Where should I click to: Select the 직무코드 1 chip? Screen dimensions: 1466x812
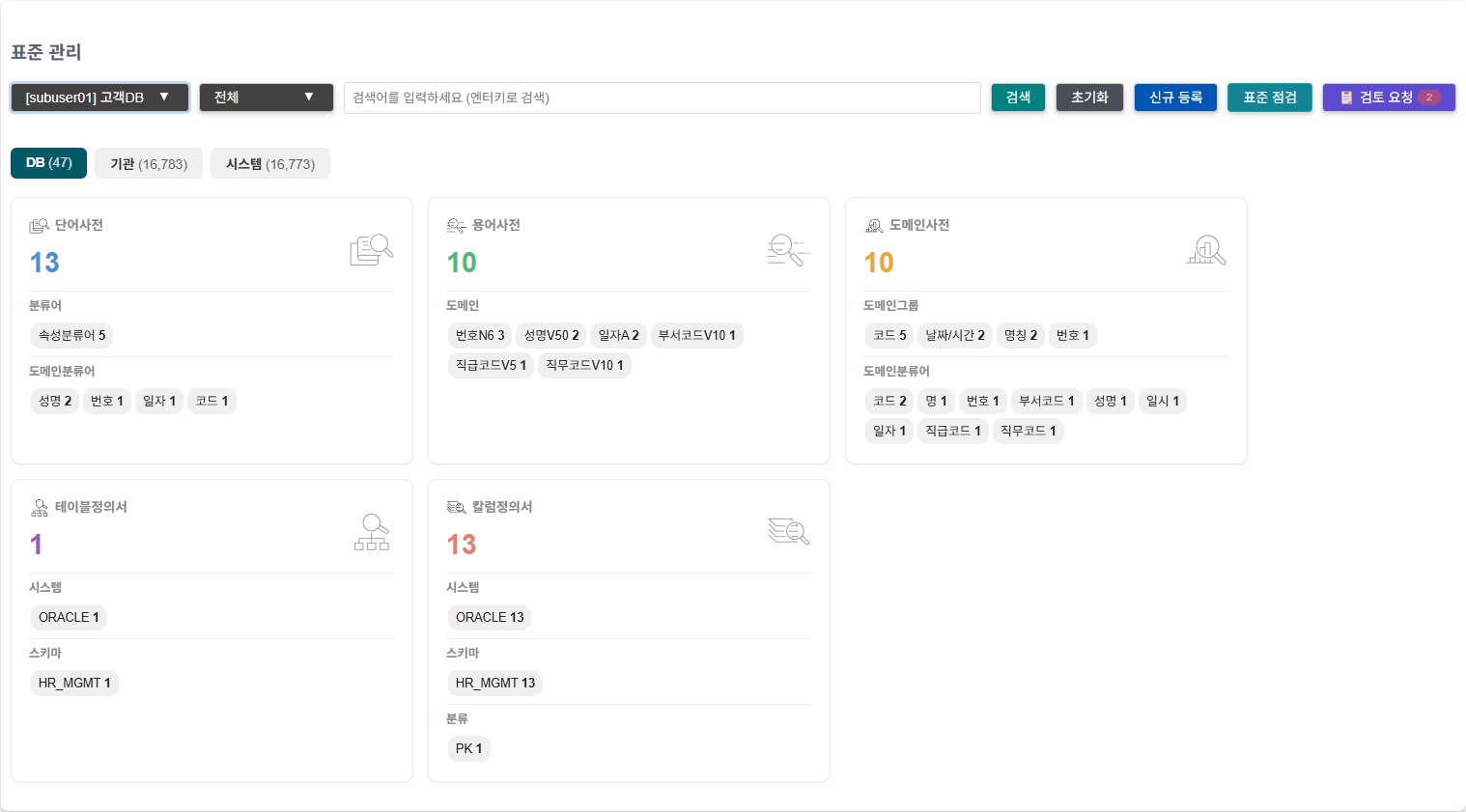[1029, 431]
